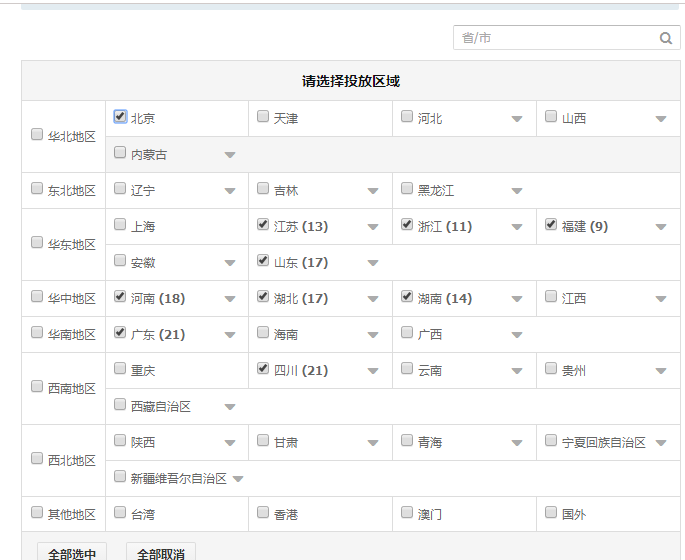Check the 国外 checkbox
This screenshot has height=560, width=685.
[551, 512]
